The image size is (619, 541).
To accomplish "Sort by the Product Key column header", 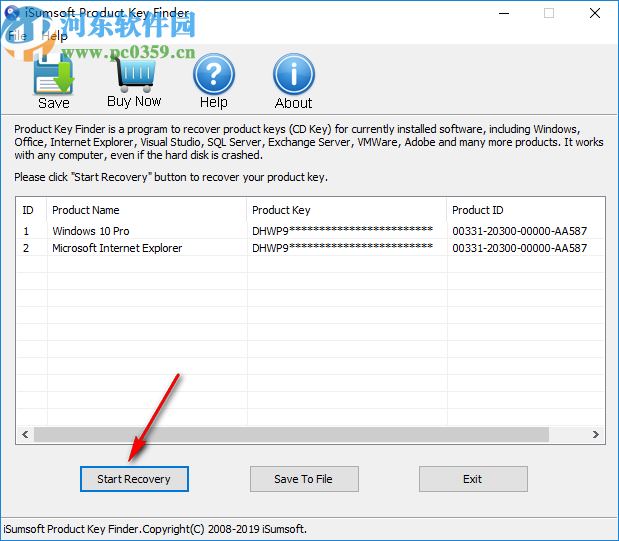I will tap(347, 210).
